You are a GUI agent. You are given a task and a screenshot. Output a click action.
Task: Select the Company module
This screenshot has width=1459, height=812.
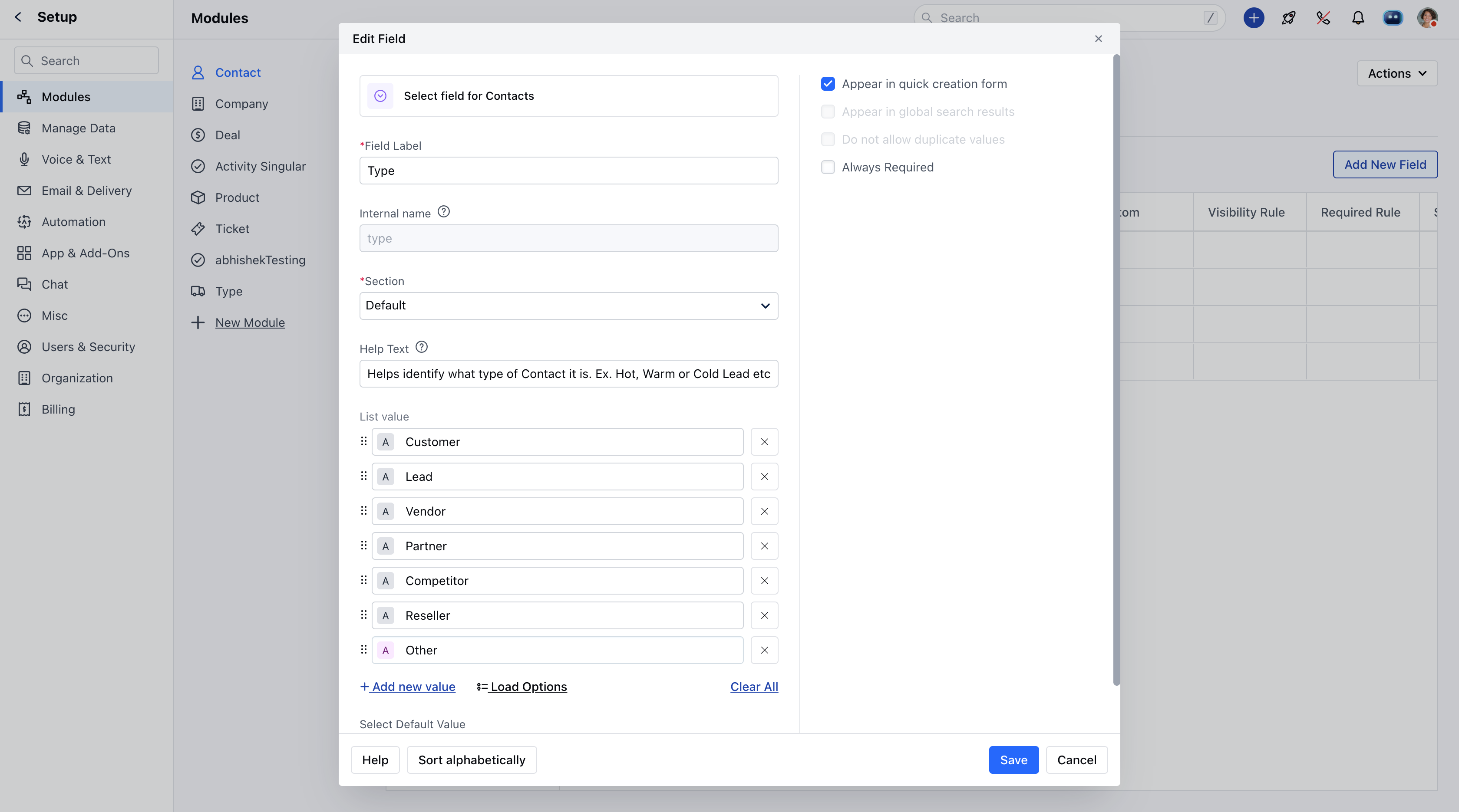pos(241,104)
